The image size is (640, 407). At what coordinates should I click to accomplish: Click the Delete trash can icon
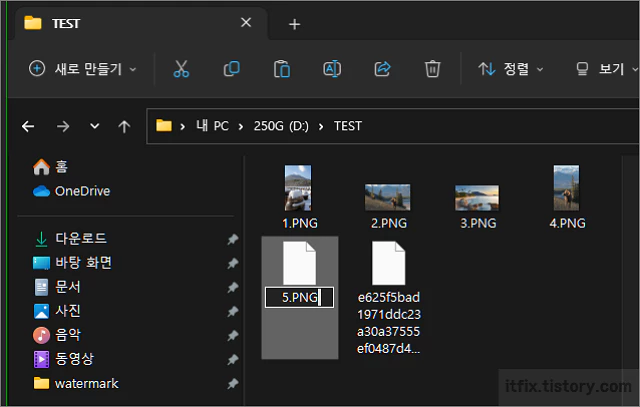432,69
